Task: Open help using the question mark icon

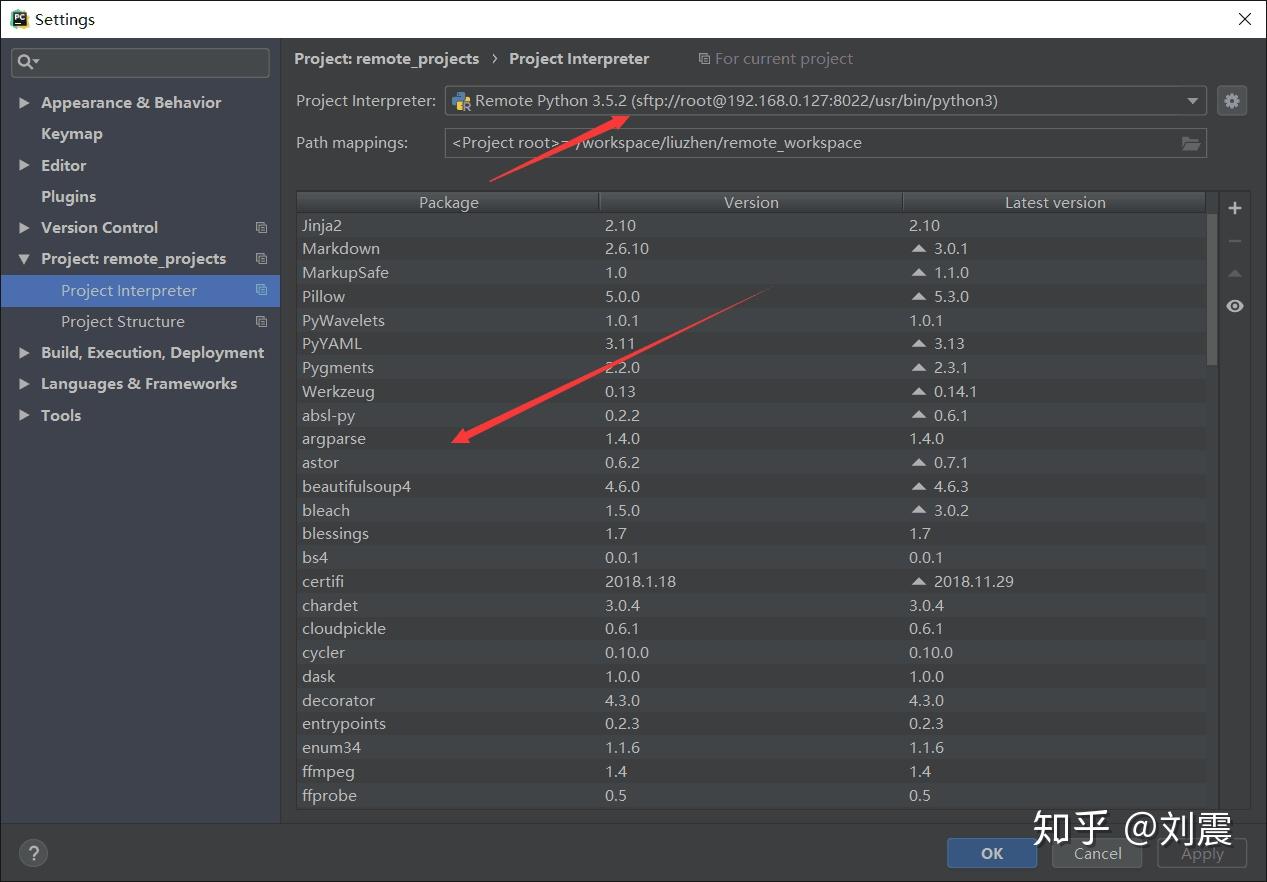Action: [x=33, y=853]
